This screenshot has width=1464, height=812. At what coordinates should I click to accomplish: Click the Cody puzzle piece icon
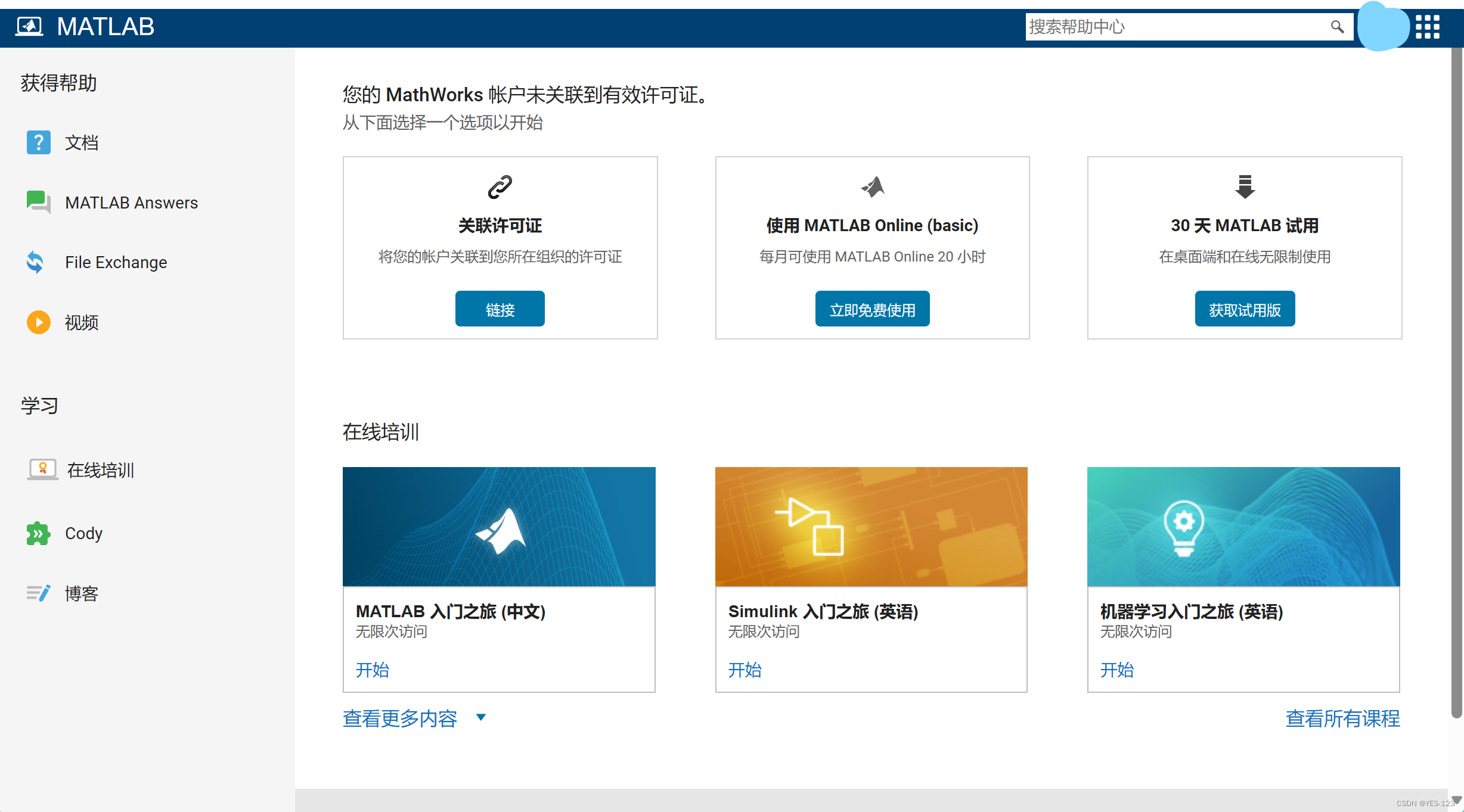[38, 533]
